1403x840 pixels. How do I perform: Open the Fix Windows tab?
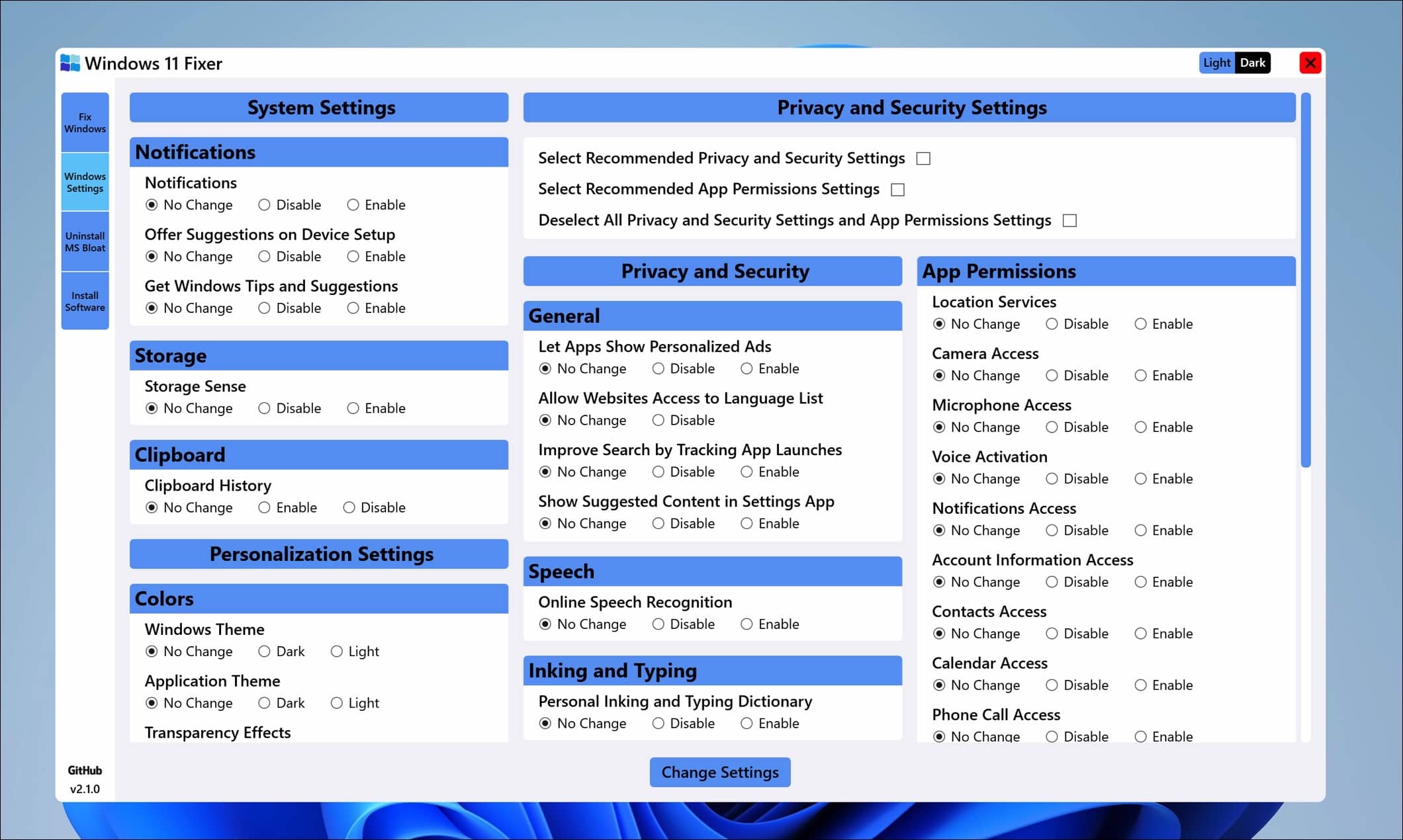point(85,122)
